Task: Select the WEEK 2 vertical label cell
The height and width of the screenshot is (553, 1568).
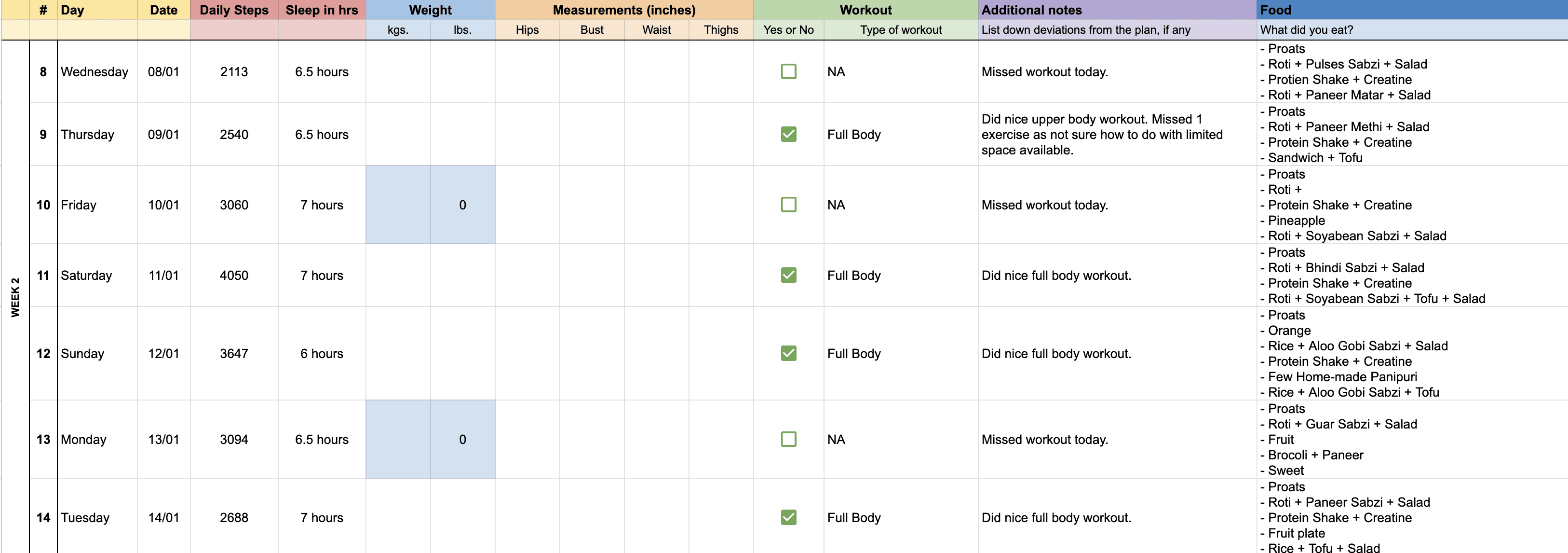Action: (x=15, y=297)
